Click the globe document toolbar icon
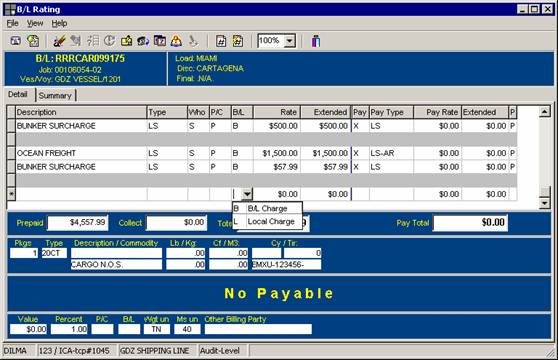The image size is (558, 360). pyautogui.click(x=33, y=41)
